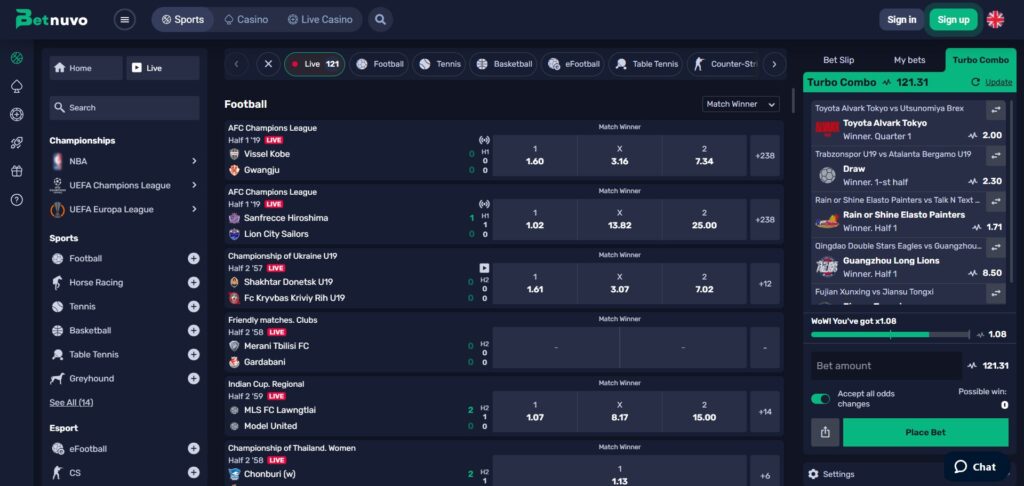Open the Match Winner dropdown
Screen dimensions: 1024x486
click(x=740, y=104)
